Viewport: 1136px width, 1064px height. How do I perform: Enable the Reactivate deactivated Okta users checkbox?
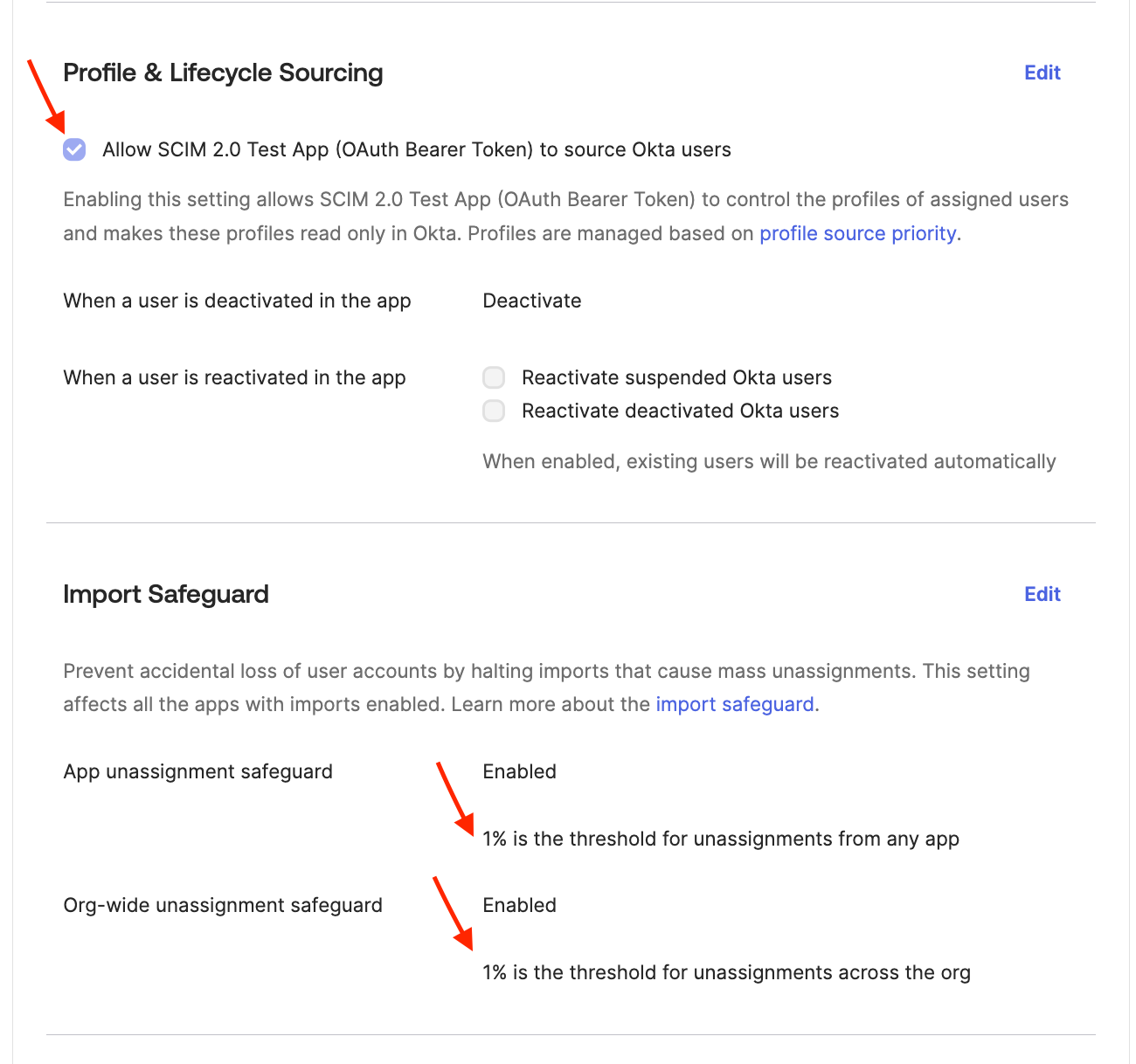coord(494,411)
